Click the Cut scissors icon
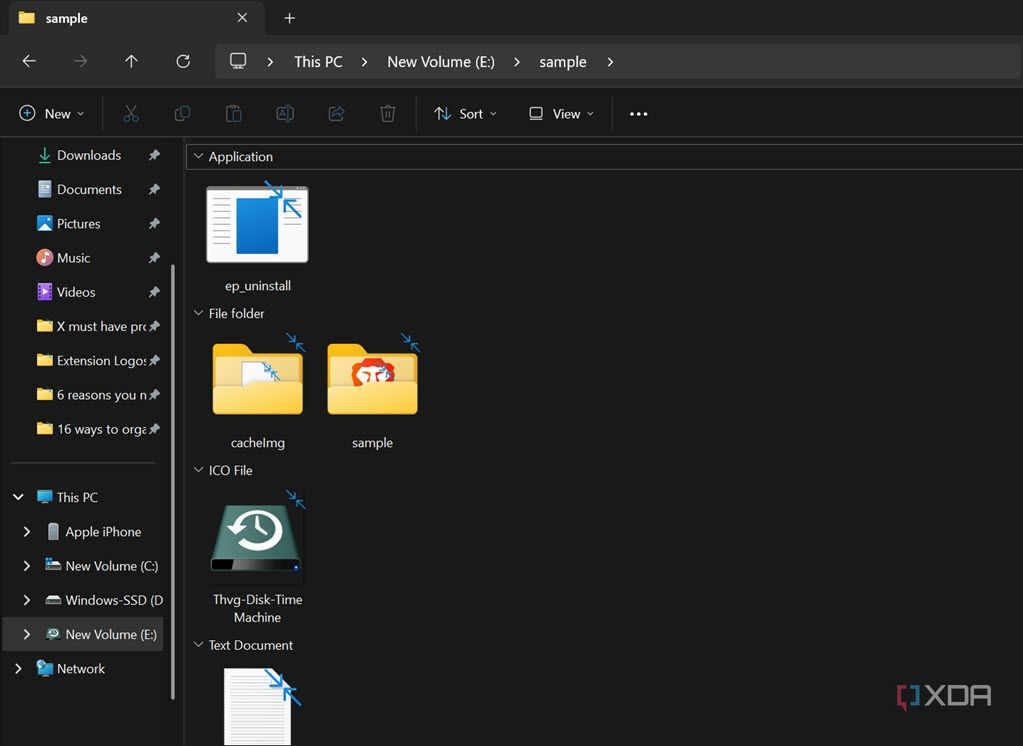This screenshot has width=1023, height=746. 131,114
